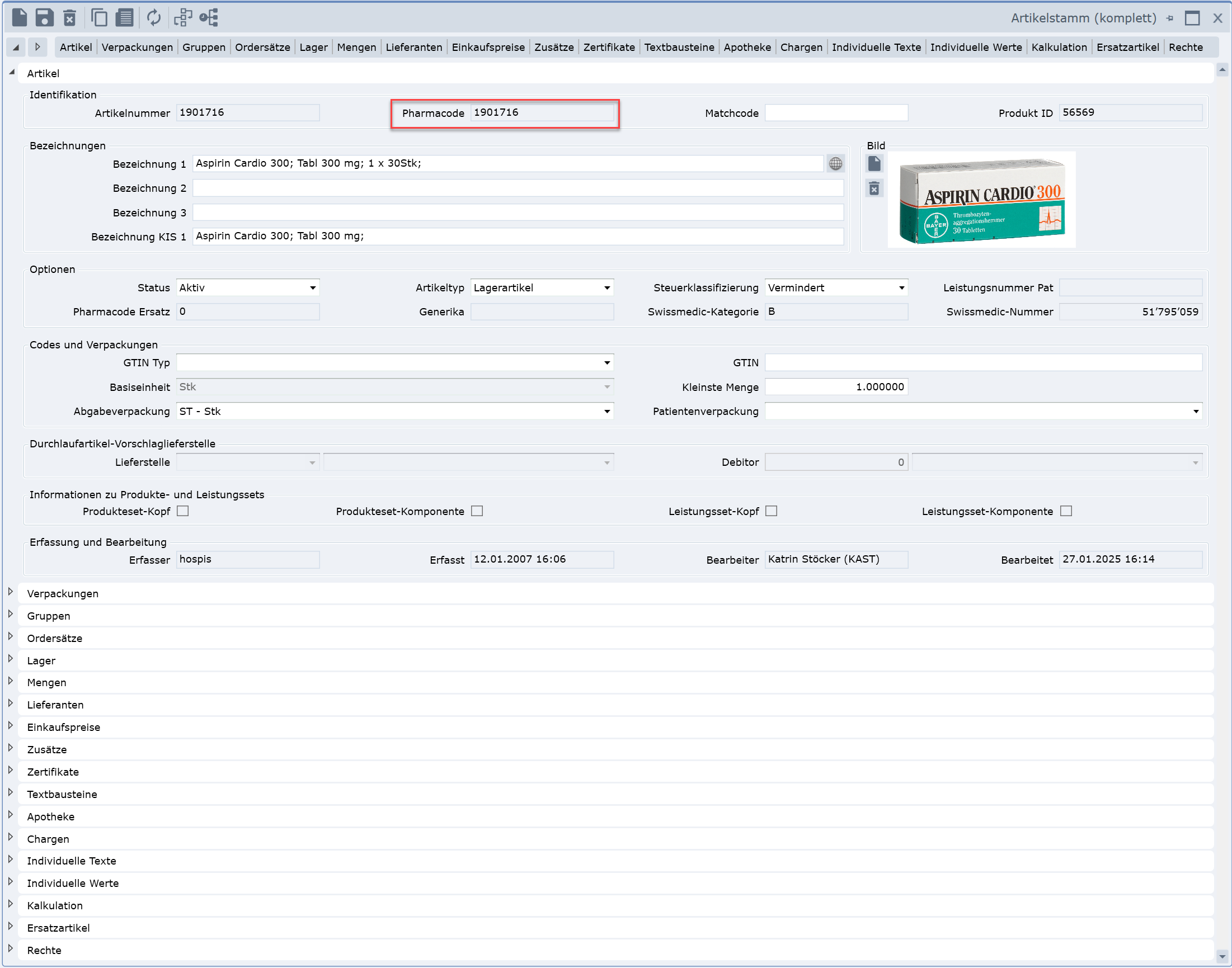This screenshot has height=968, width=1232.
Task: Open the Kalkulation tab
Action: [1059, 47]
